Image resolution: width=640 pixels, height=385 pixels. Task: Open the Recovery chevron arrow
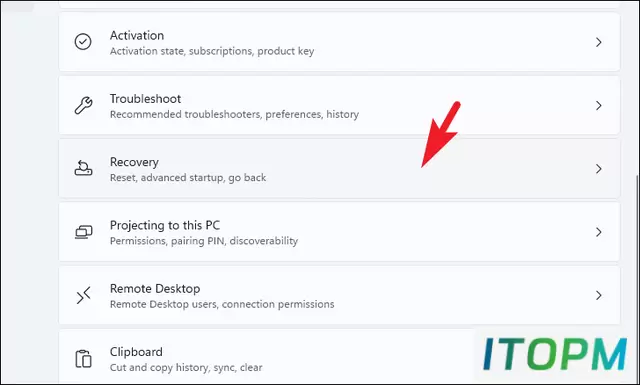pyautogui.click(x=598, y=169)
